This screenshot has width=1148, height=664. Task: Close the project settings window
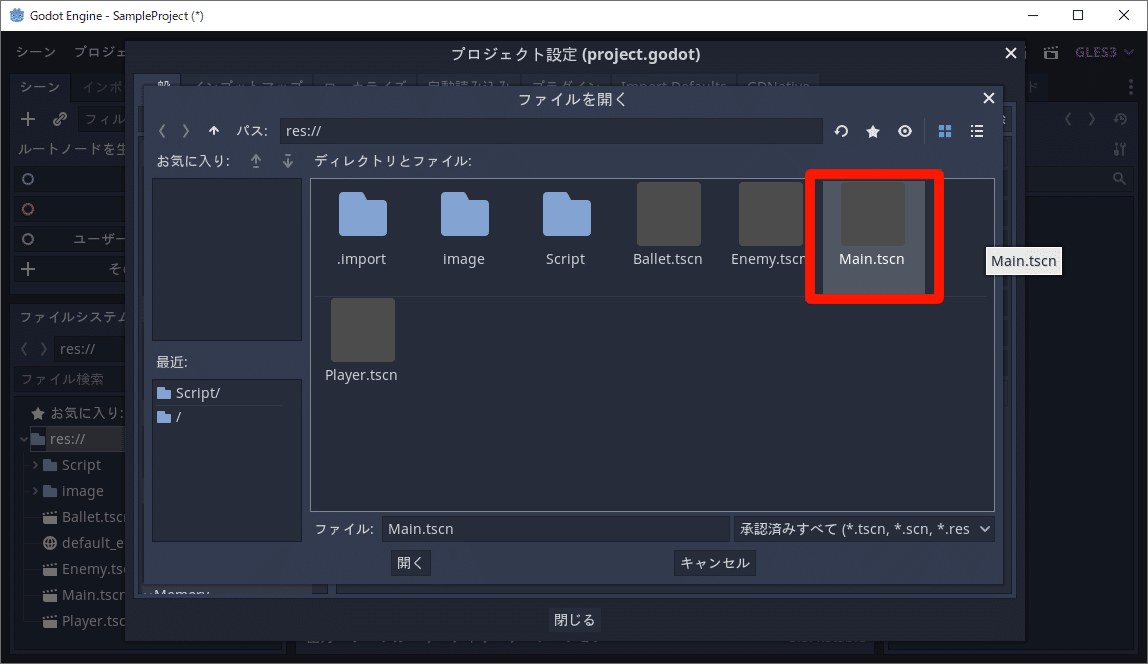(x=1011, y=53)
